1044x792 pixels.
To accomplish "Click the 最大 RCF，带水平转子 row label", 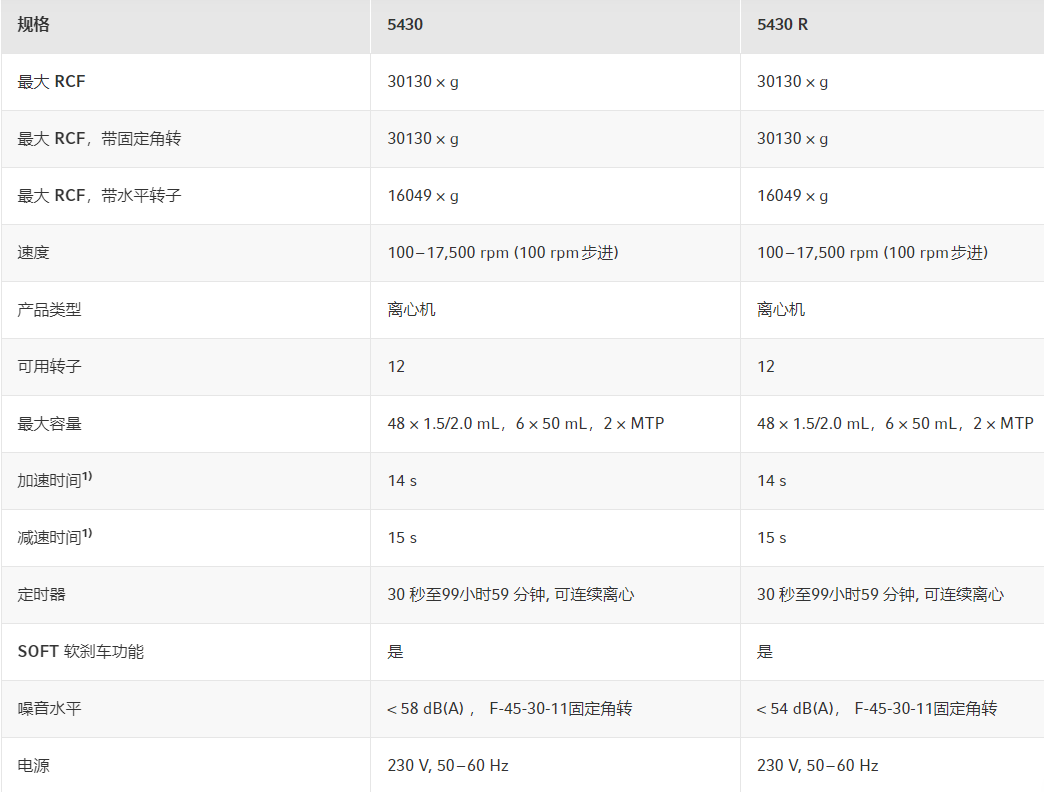I will pyautogui.click(x=99, y=196).
